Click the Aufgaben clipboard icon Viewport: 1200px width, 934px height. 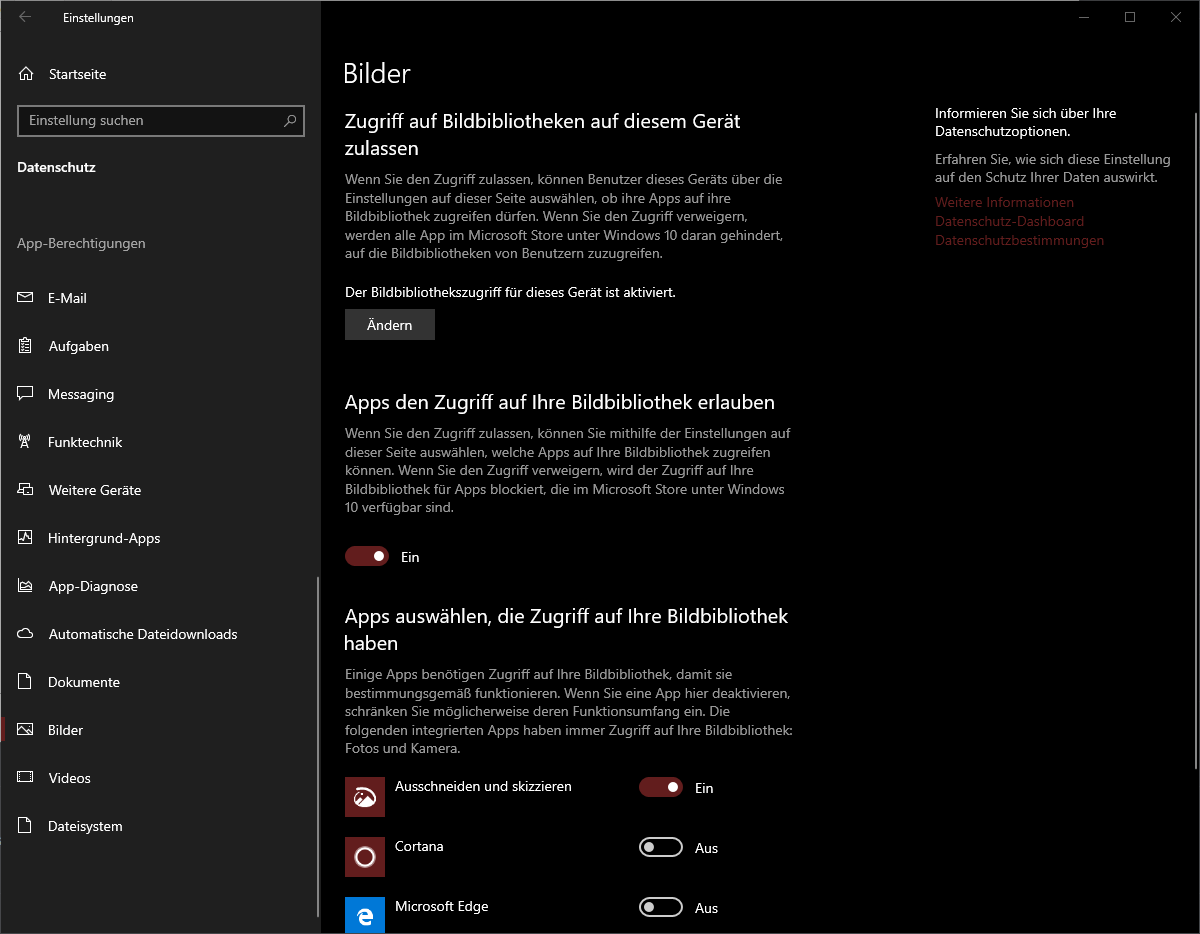pos(26,346)
